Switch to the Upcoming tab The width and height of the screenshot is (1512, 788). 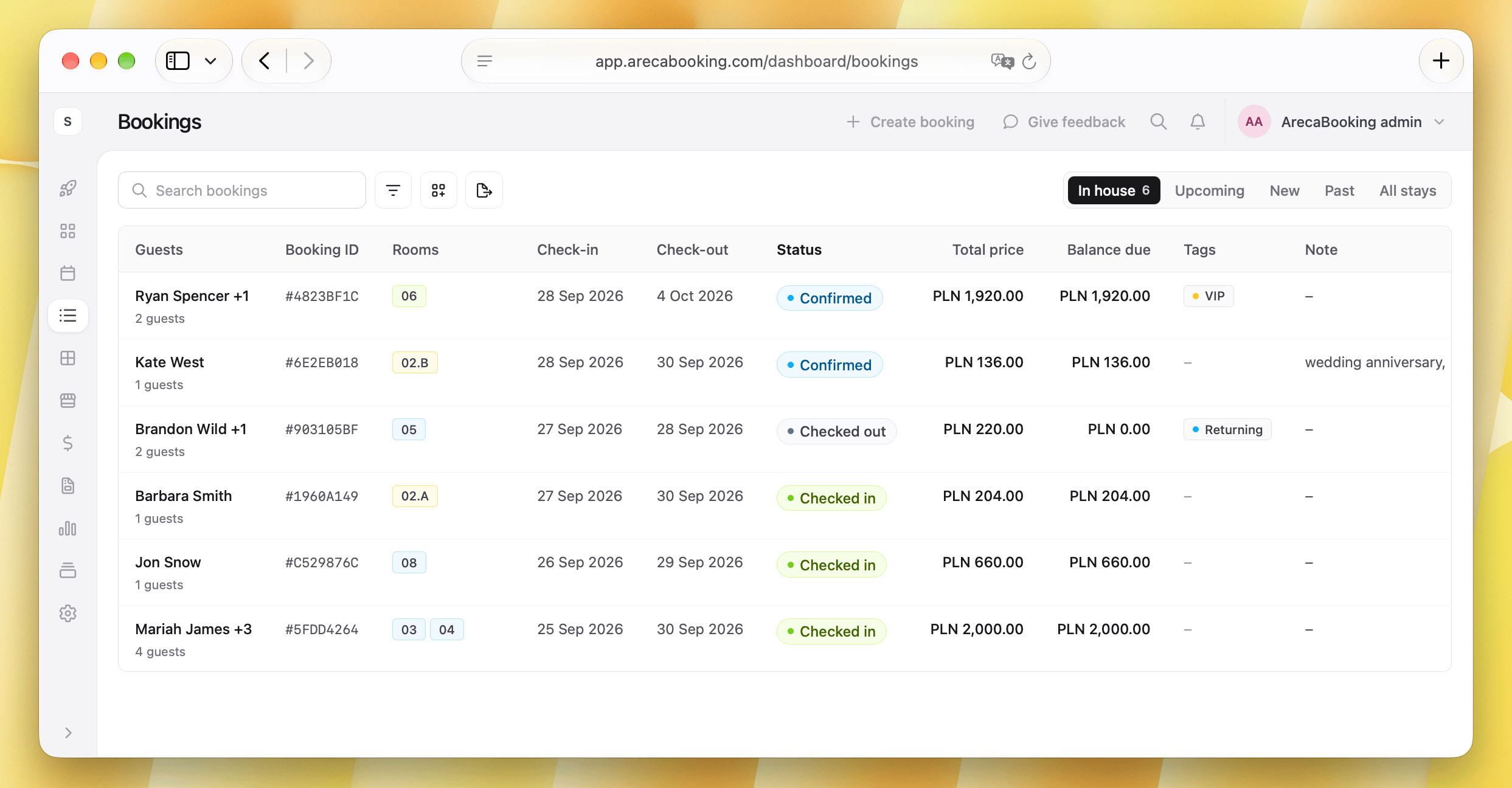(x=1209, y=190)
